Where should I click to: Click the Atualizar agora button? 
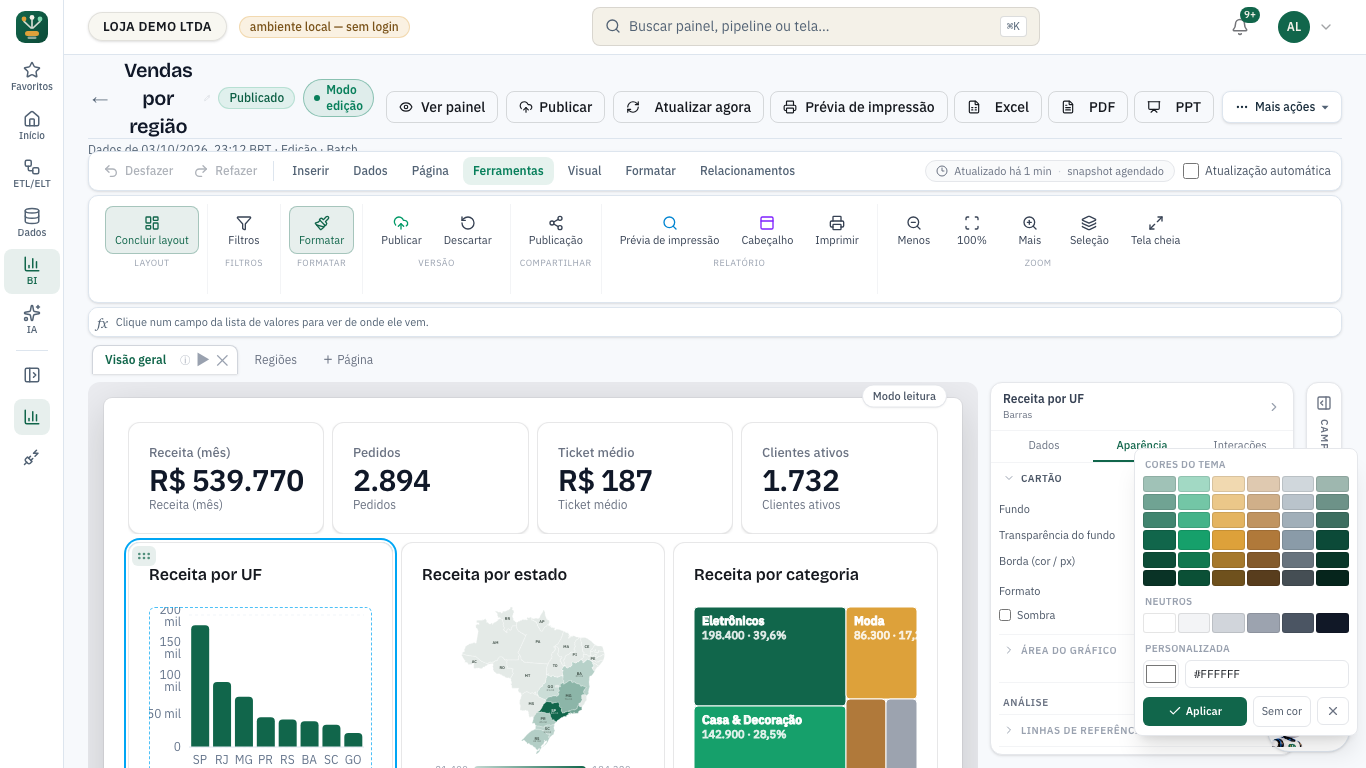pyautogui.click(x=689, y=107)
